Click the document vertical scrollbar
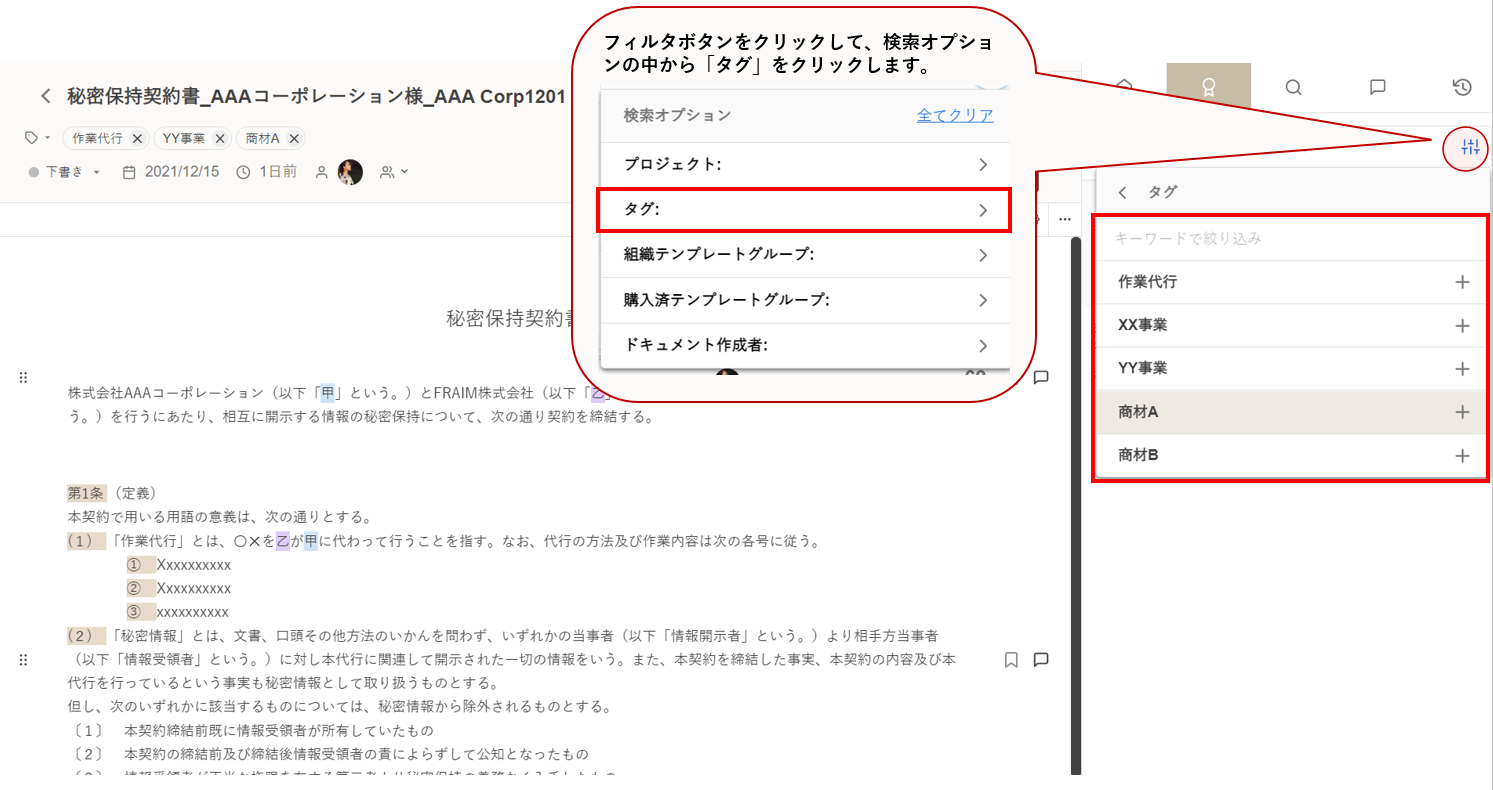This screenshot has width=1493, height=790. [1075, 500]
